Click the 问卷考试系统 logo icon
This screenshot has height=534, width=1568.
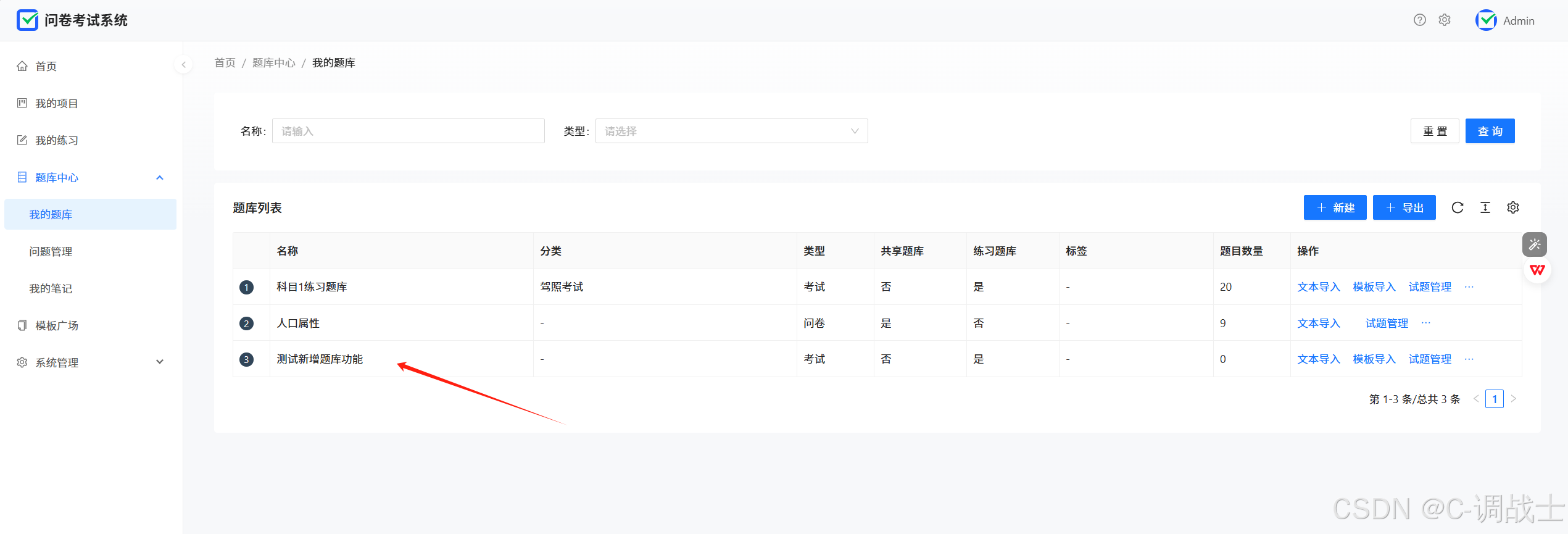pyautogui.click(x=27, y=20)
